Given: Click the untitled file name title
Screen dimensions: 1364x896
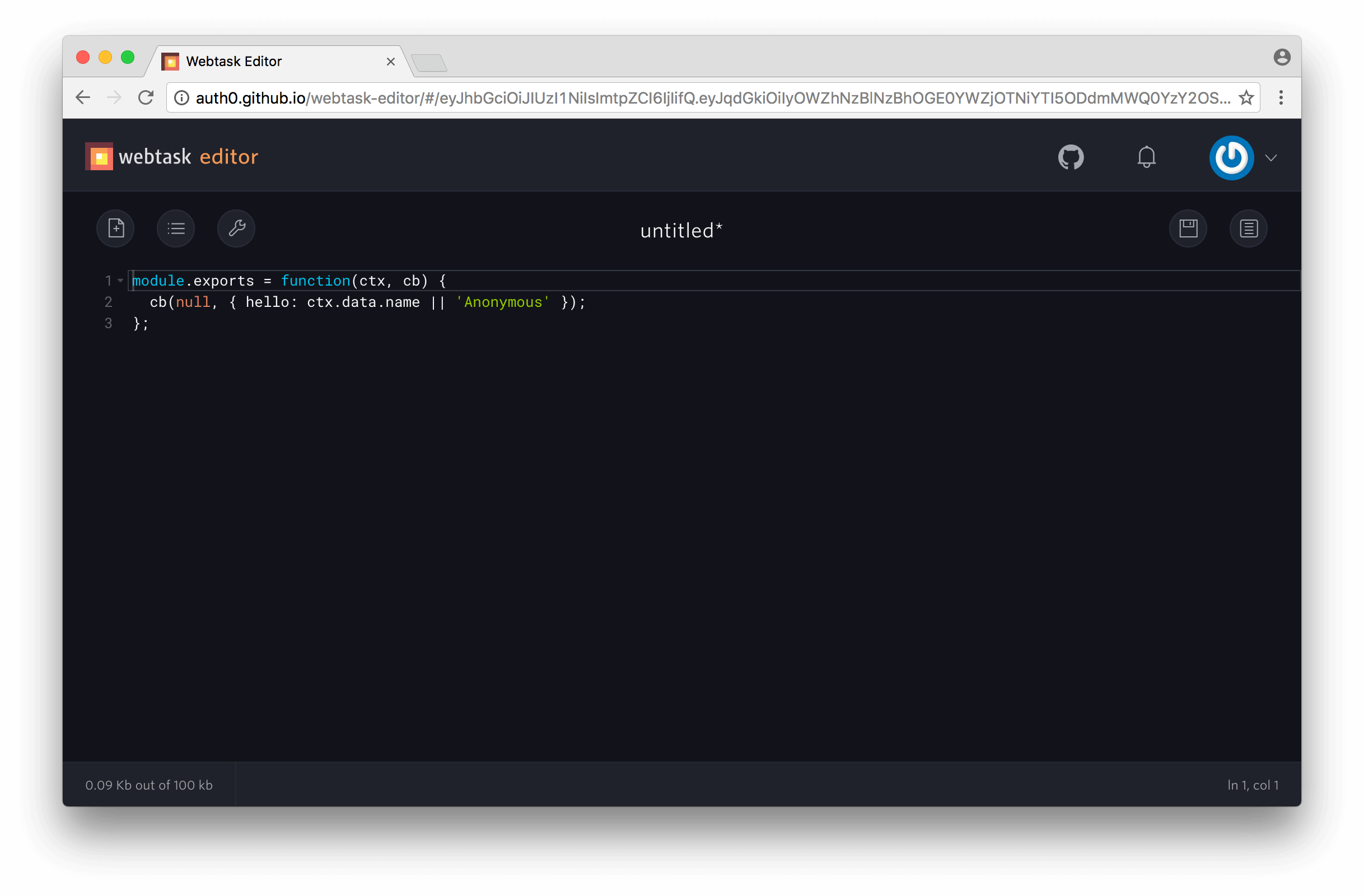Looking at the screenshot, I should 681,231.
